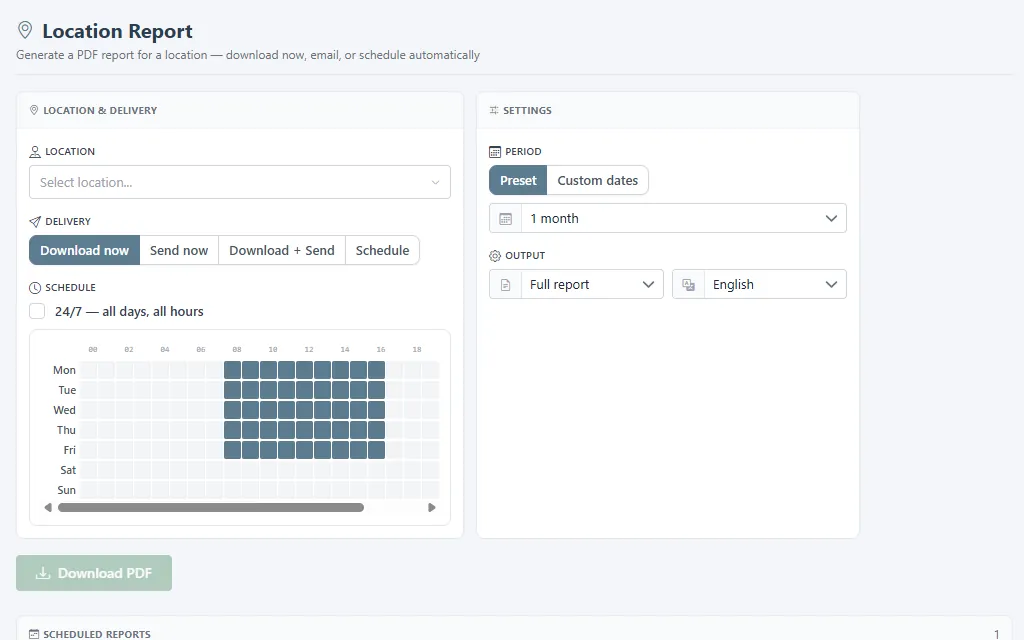1024x640 pixels.
Task: Click the map pin icon beside Location Report title
Action: click(x=25, y=30)
